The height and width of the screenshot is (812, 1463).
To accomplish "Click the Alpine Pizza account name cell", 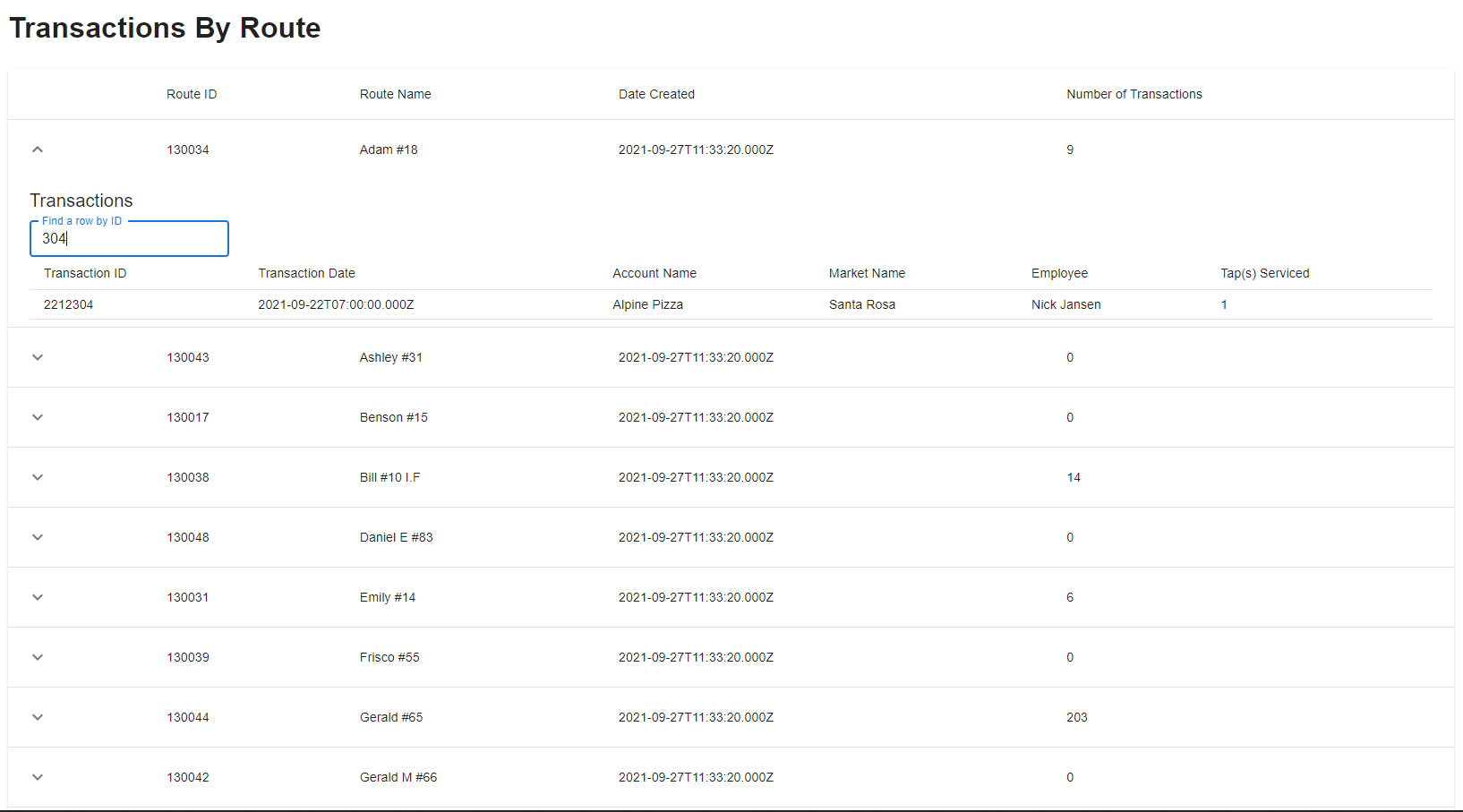I will [647, 304].
